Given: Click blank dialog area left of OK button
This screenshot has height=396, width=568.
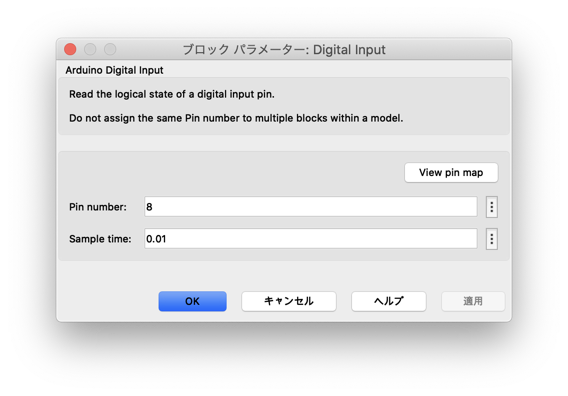Looking at the screenshot, I should click(x=107, y=301).
